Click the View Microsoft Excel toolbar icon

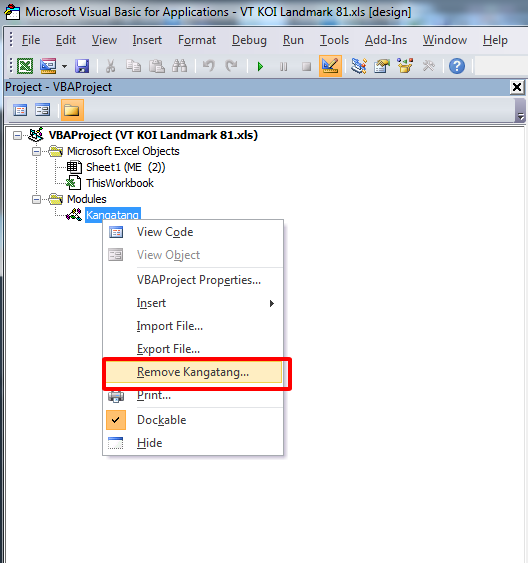[25, 66]
